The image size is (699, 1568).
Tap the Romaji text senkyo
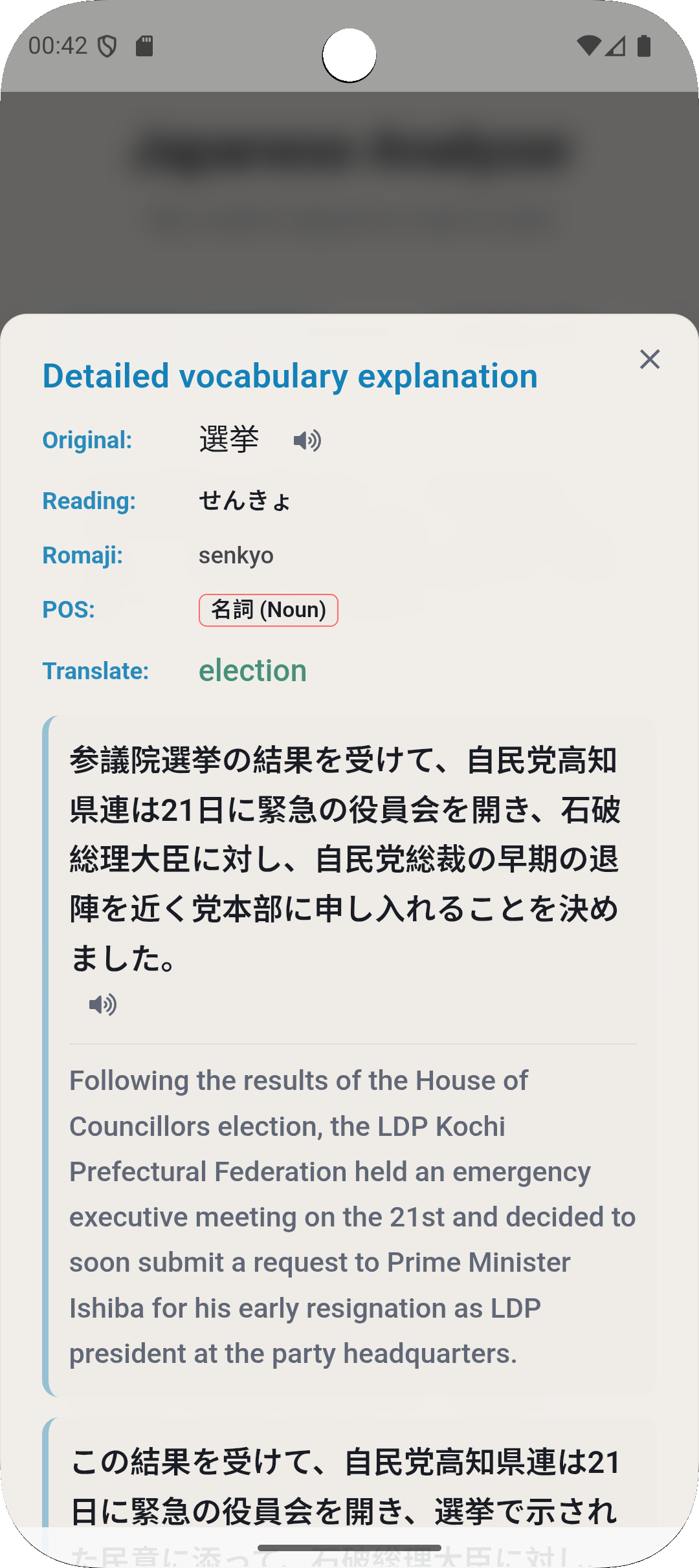(x=236, y=554)
